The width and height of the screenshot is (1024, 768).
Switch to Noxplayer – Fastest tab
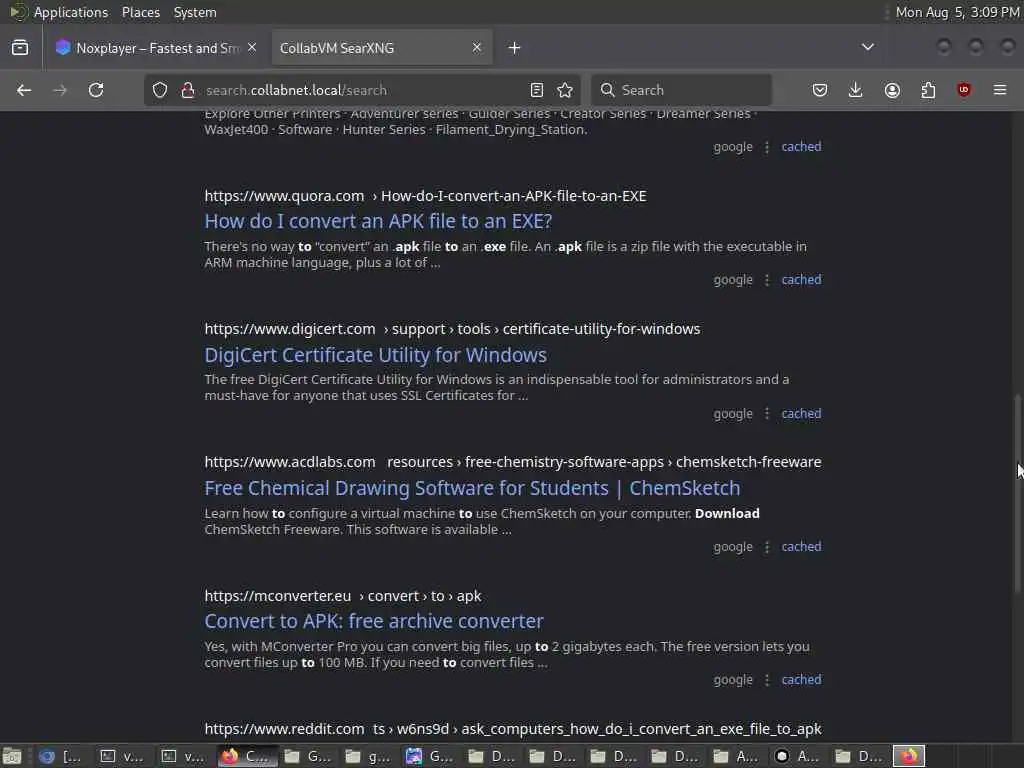[156, 48]
